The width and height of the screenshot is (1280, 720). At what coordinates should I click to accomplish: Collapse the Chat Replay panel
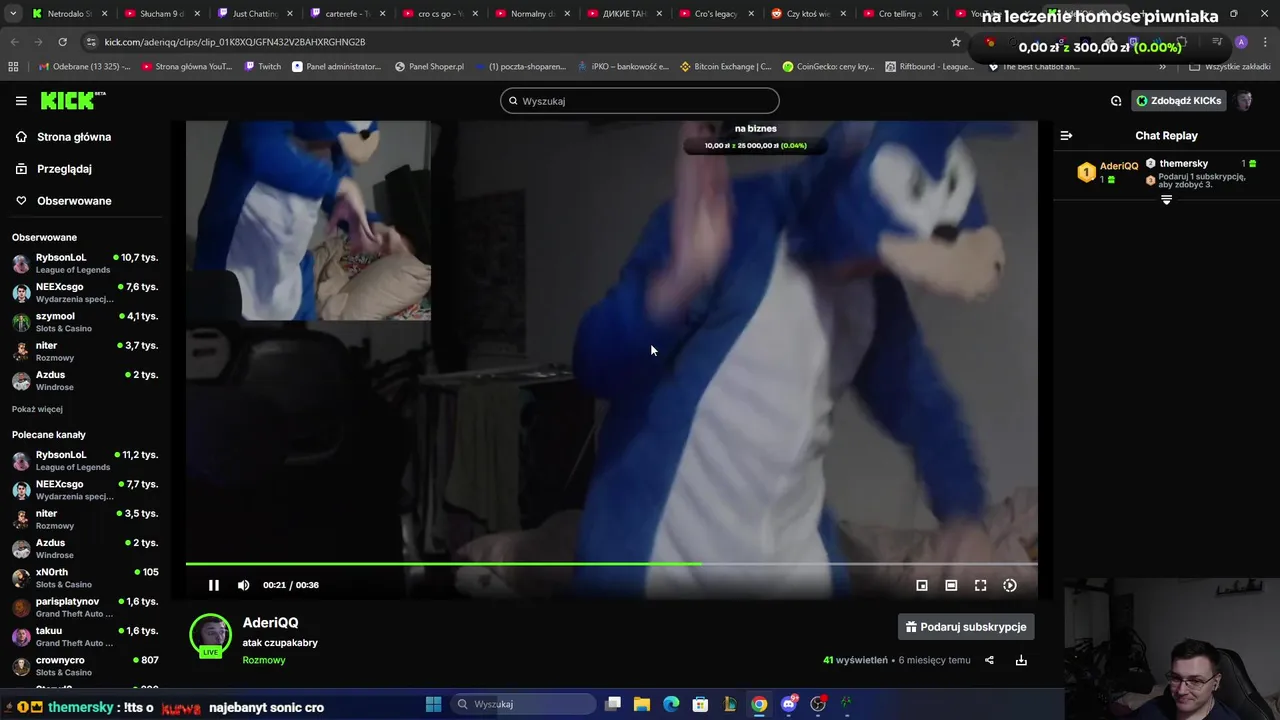tap(1066, 136)
